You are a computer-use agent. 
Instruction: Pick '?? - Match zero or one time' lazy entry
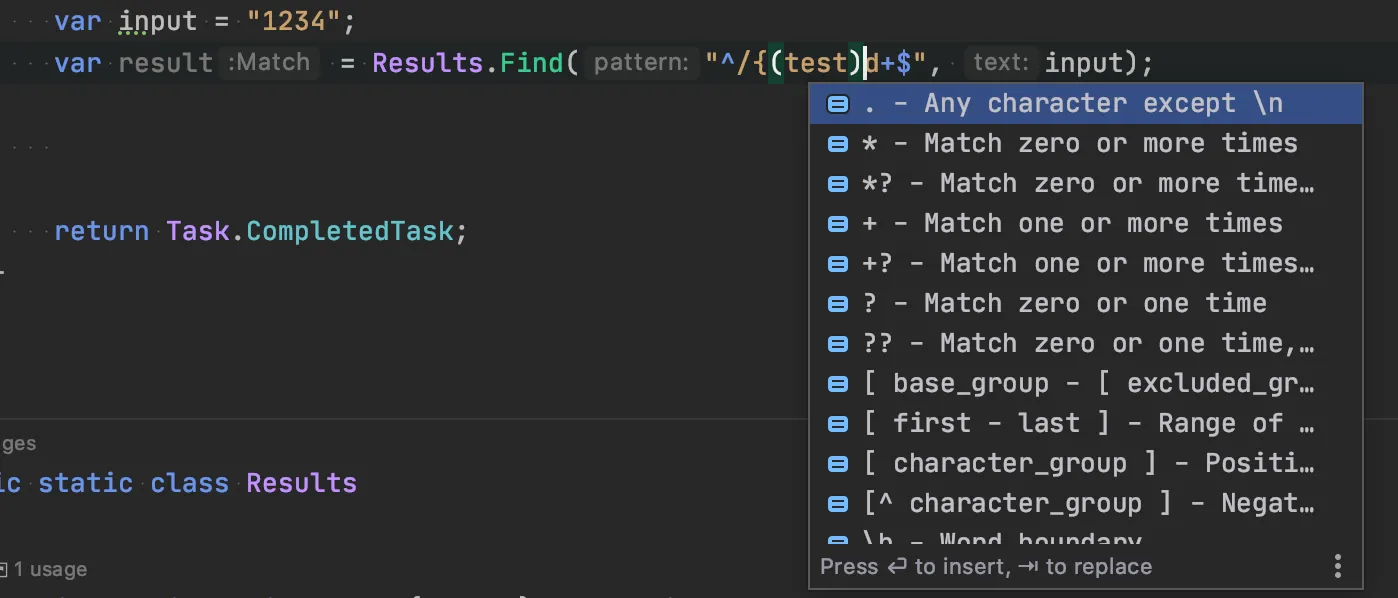click(x=1085, y=343)
